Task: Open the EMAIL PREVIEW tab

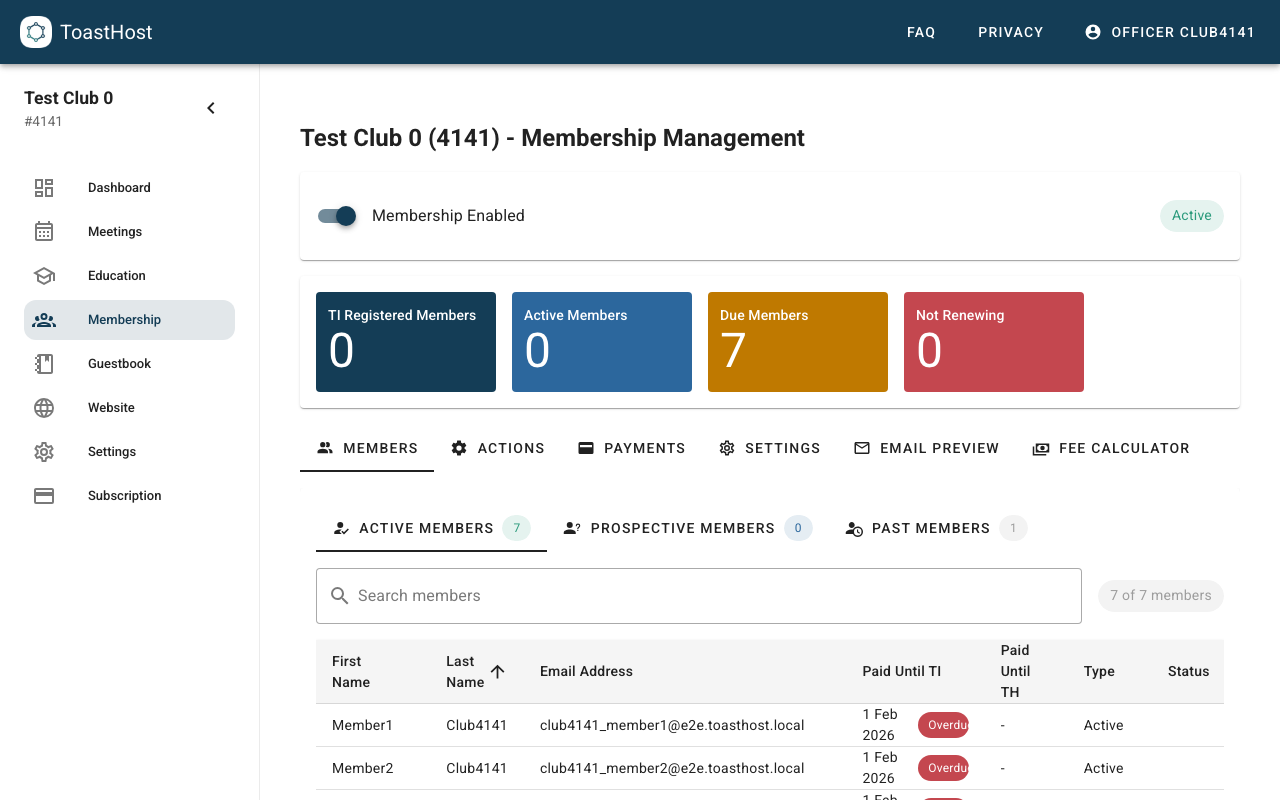Action: pos(926,448)
